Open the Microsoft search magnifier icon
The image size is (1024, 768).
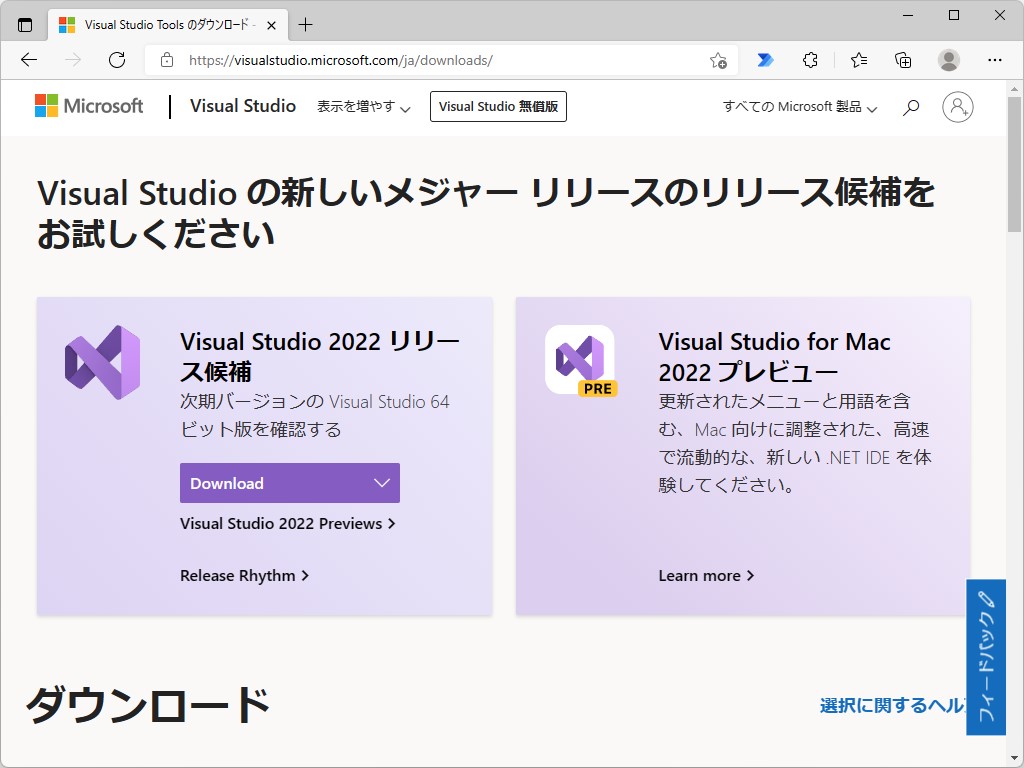[x=911, y=106]
